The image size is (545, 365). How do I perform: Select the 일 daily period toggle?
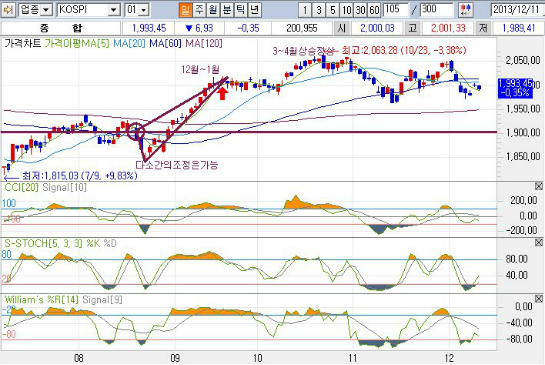coord(185,10)
